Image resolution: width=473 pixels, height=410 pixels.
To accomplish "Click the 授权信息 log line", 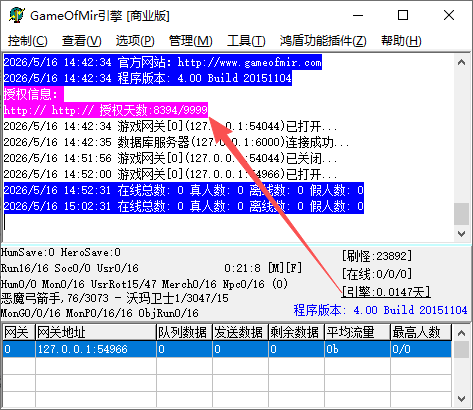I will pos(33,94).
